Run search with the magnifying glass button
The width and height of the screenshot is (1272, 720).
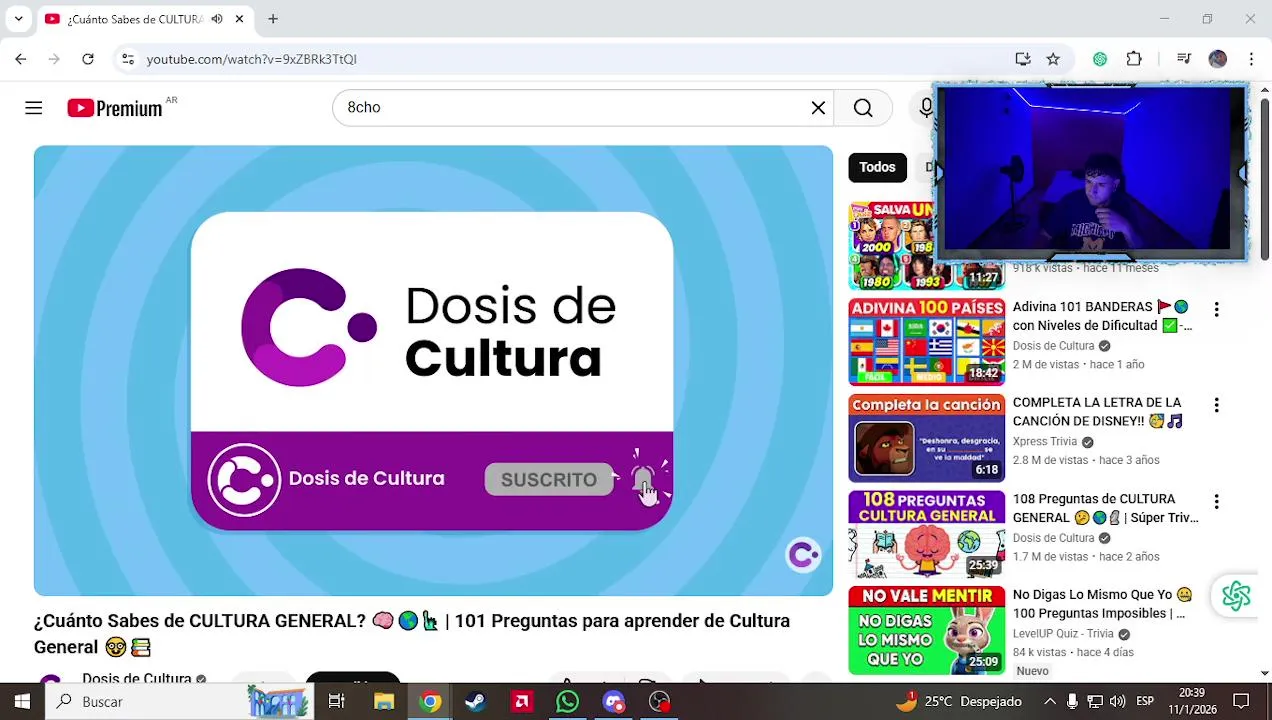[x=863, y=108]
